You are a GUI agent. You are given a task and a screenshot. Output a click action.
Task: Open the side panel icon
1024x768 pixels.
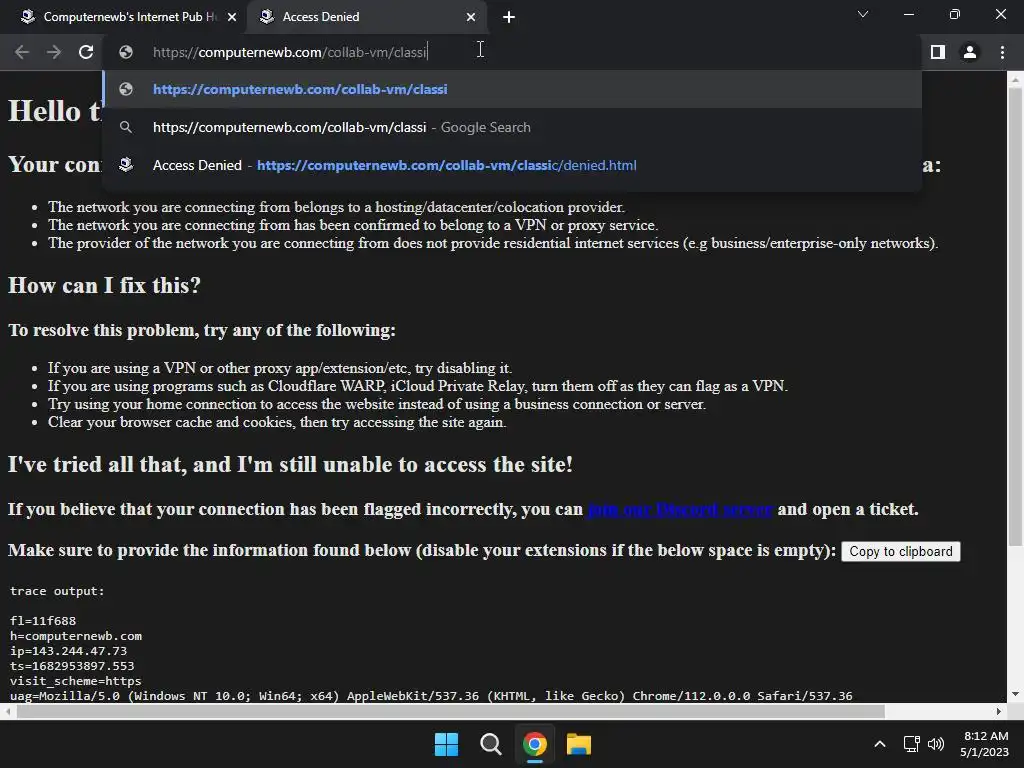[937, 52]
